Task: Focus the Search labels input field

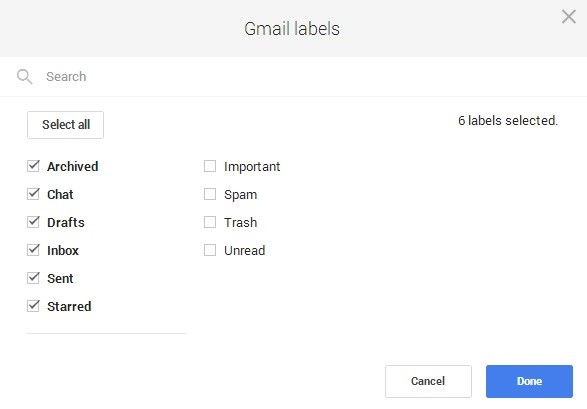Action: (299, 77)
